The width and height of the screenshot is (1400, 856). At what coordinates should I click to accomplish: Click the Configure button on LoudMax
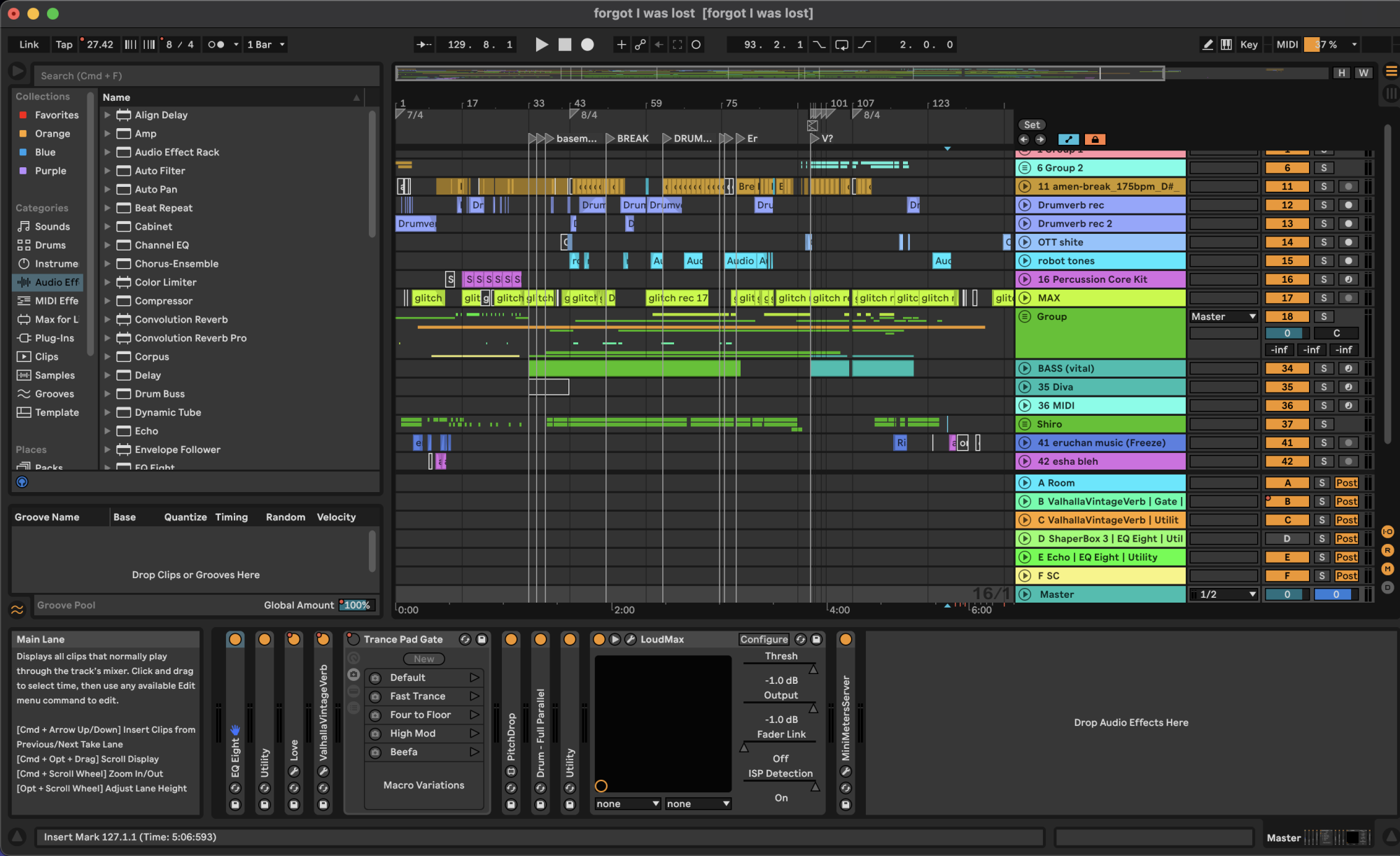coord(764,639)
